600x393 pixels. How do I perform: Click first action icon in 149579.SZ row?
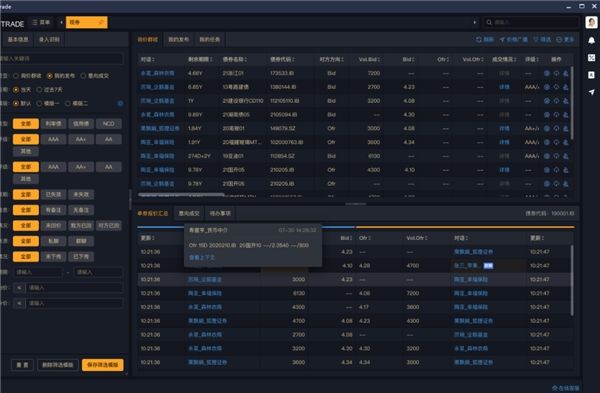[547, 128]
